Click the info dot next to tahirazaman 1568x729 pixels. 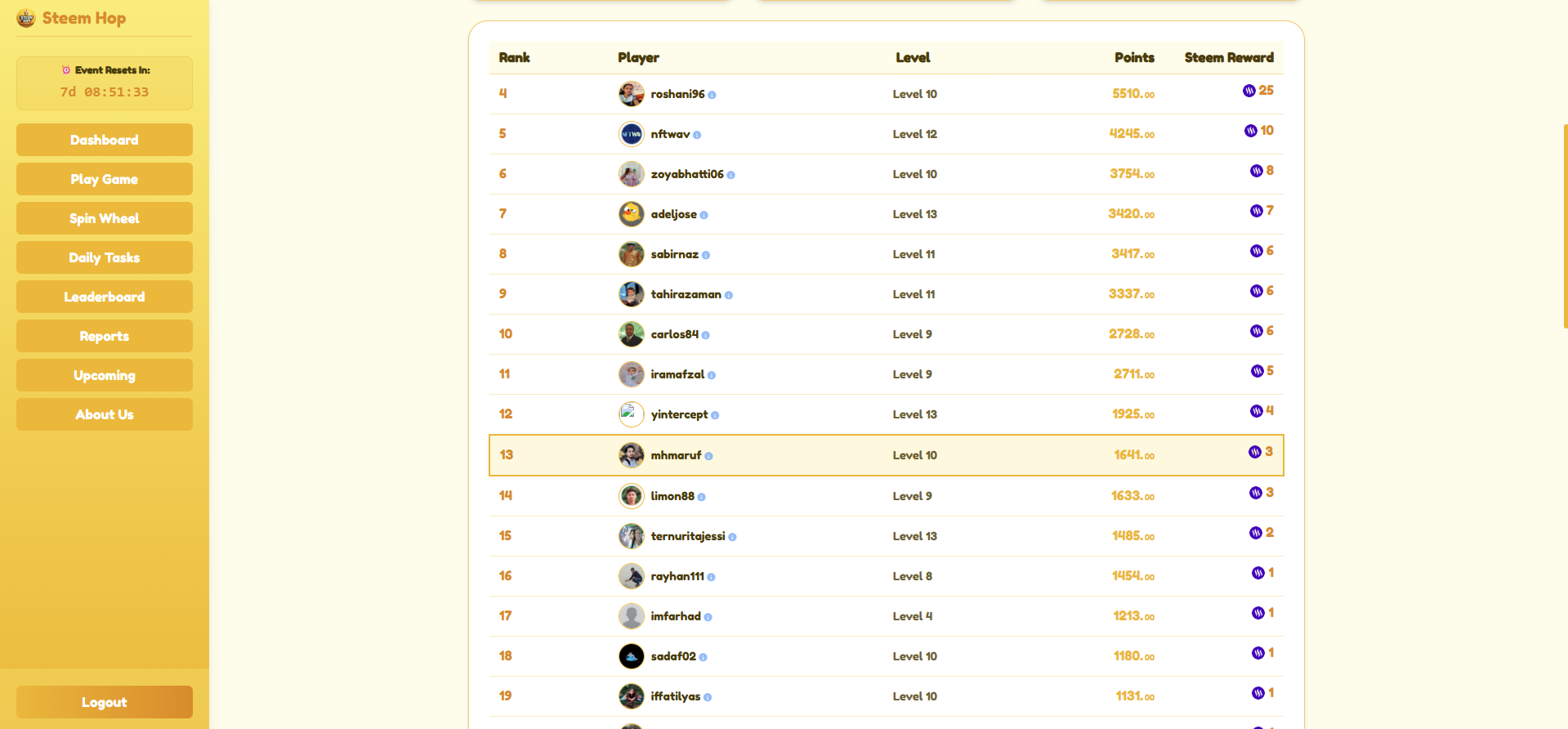click(729, 296)
